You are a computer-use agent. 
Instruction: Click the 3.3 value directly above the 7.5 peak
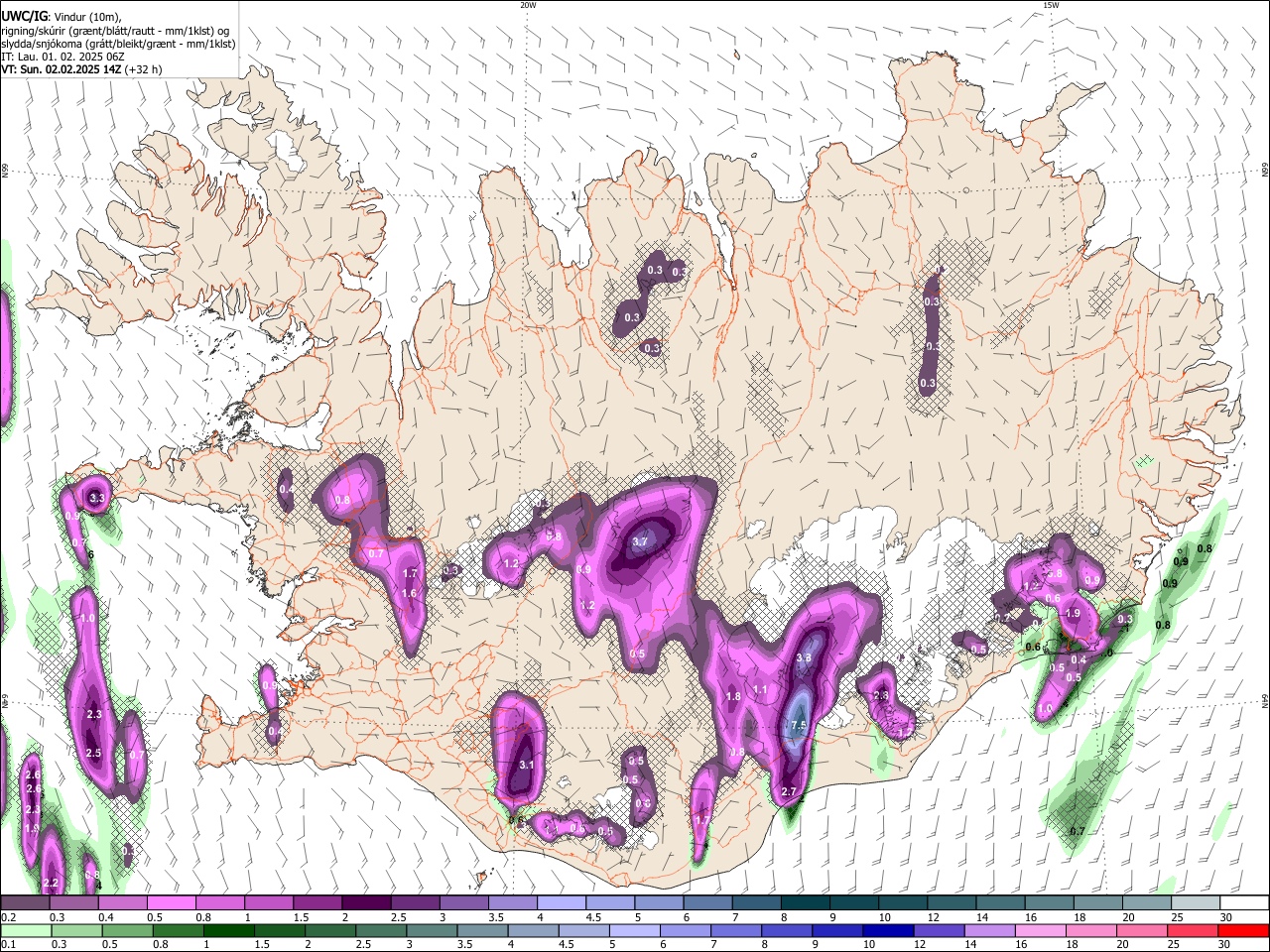point(804,657)
